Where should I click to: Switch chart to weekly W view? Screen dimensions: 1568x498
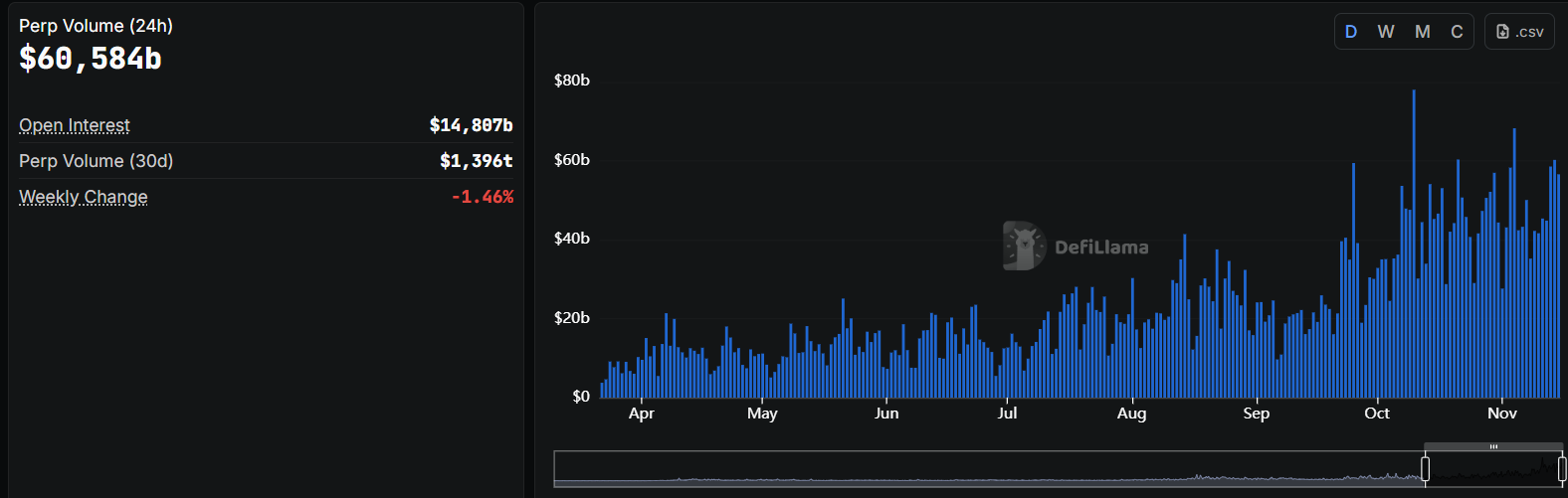point(1386,32)
